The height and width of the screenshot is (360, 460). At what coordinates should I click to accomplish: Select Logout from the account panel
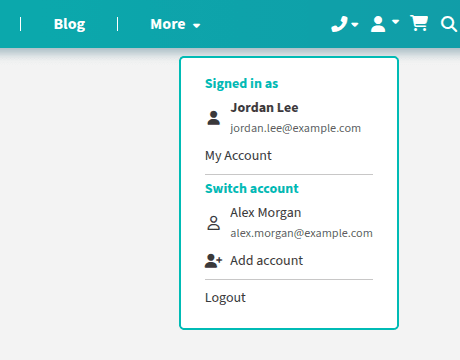point(225,298)
